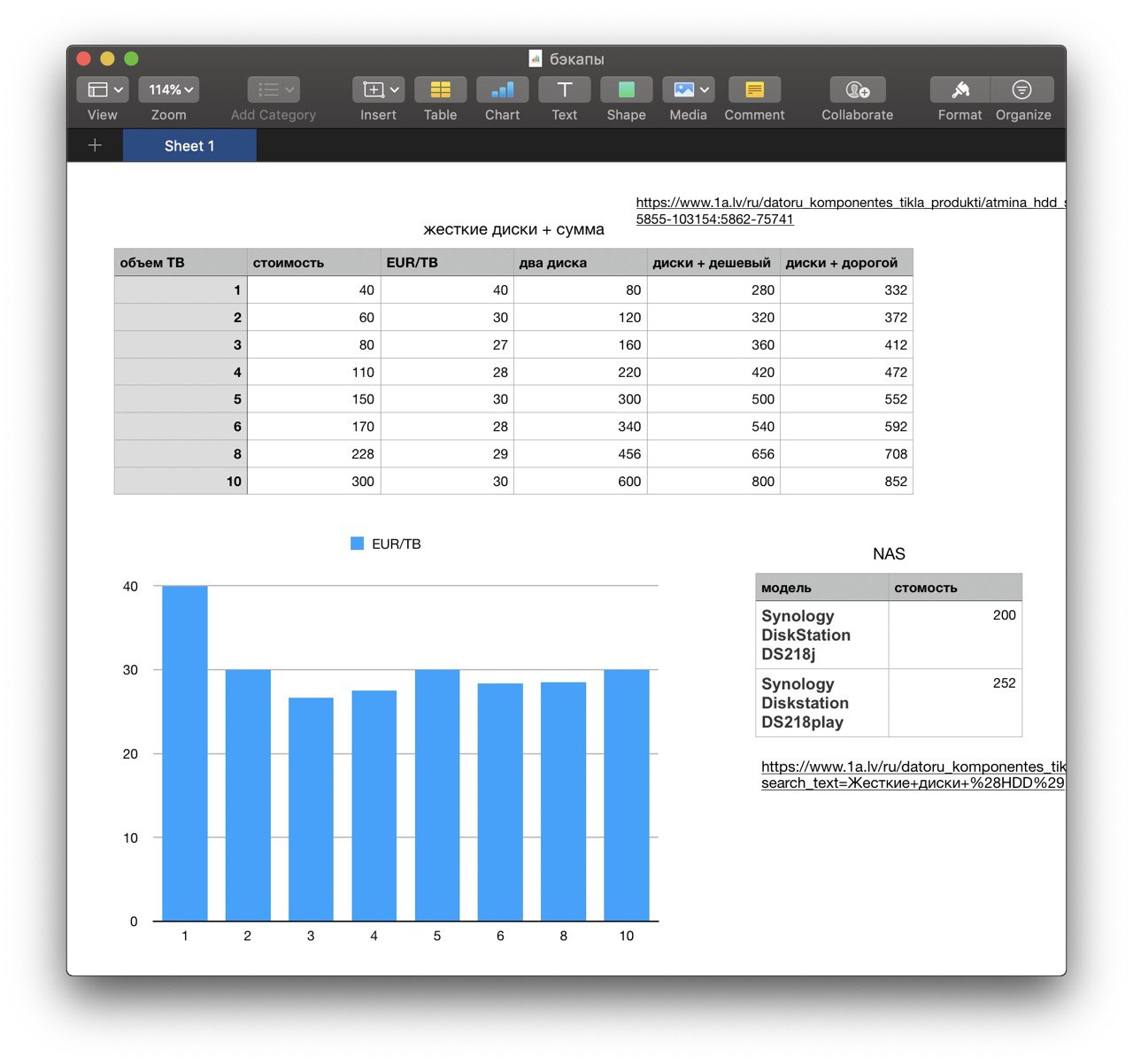Image resolution: width=1133 pixels, height=1064 pixels.
Task: Open the Media dropdown
Action: pos(688,89)
